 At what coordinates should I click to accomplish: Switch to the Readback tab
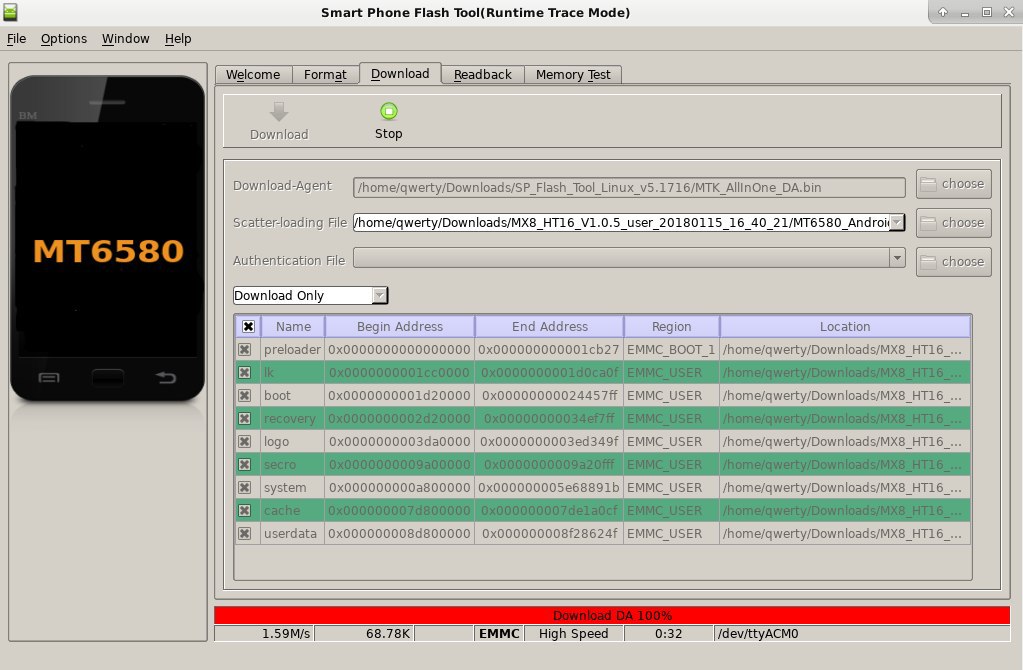click(x=483, y=74)
